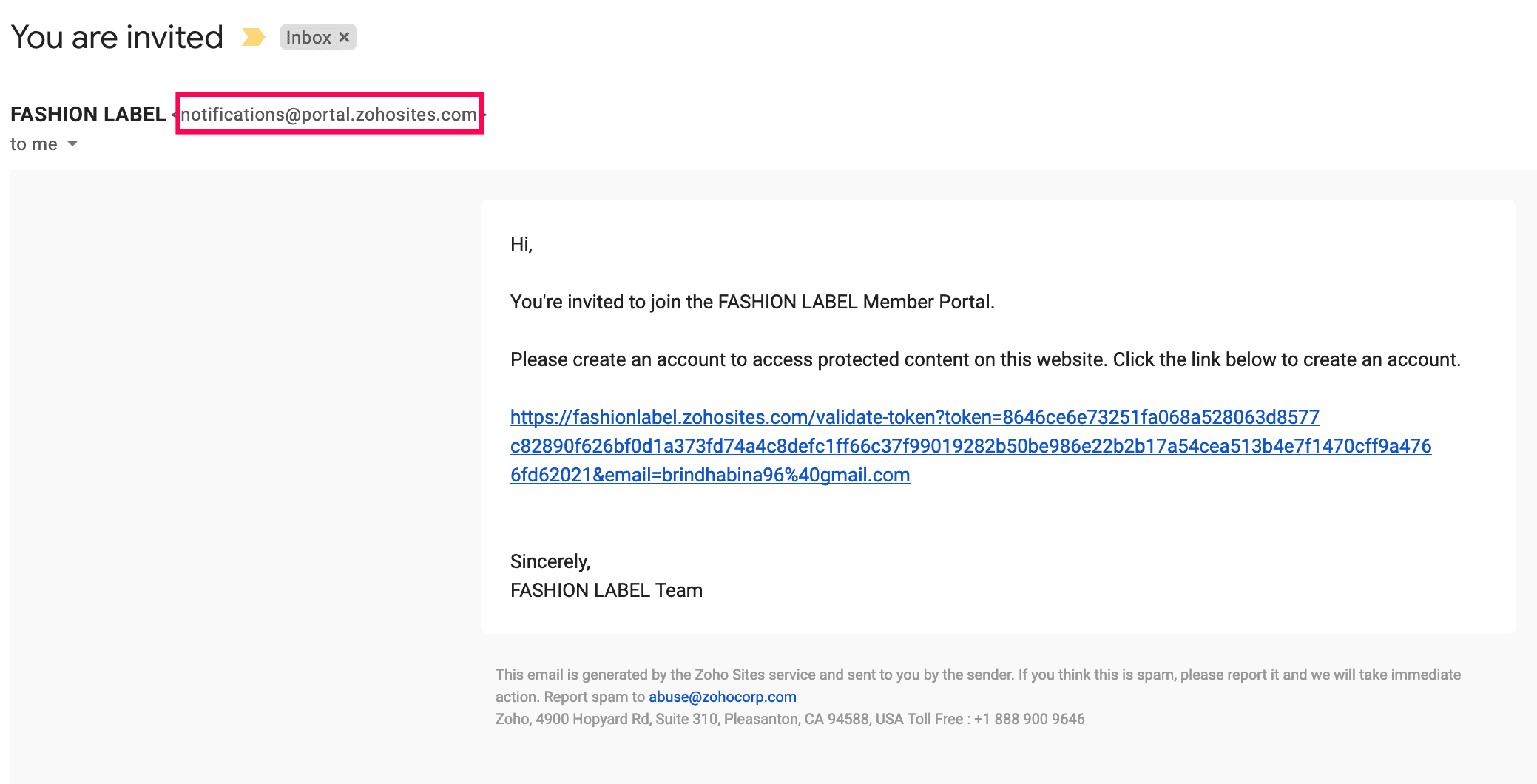Click the FASHION LABEL sender name

[x=88, y=114]
